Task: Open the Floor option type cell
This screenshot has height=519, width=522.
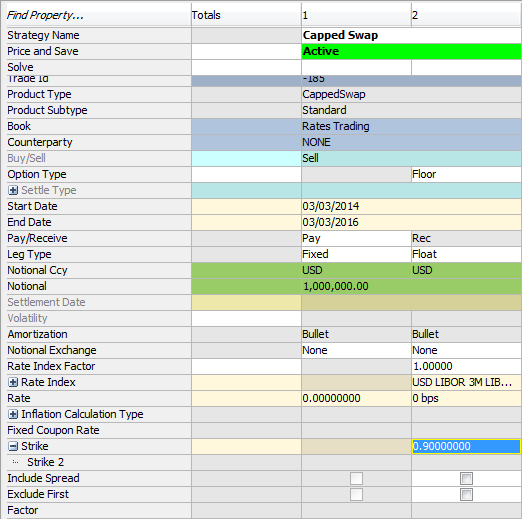Action: pyautogui.click(x=466, y=174)
